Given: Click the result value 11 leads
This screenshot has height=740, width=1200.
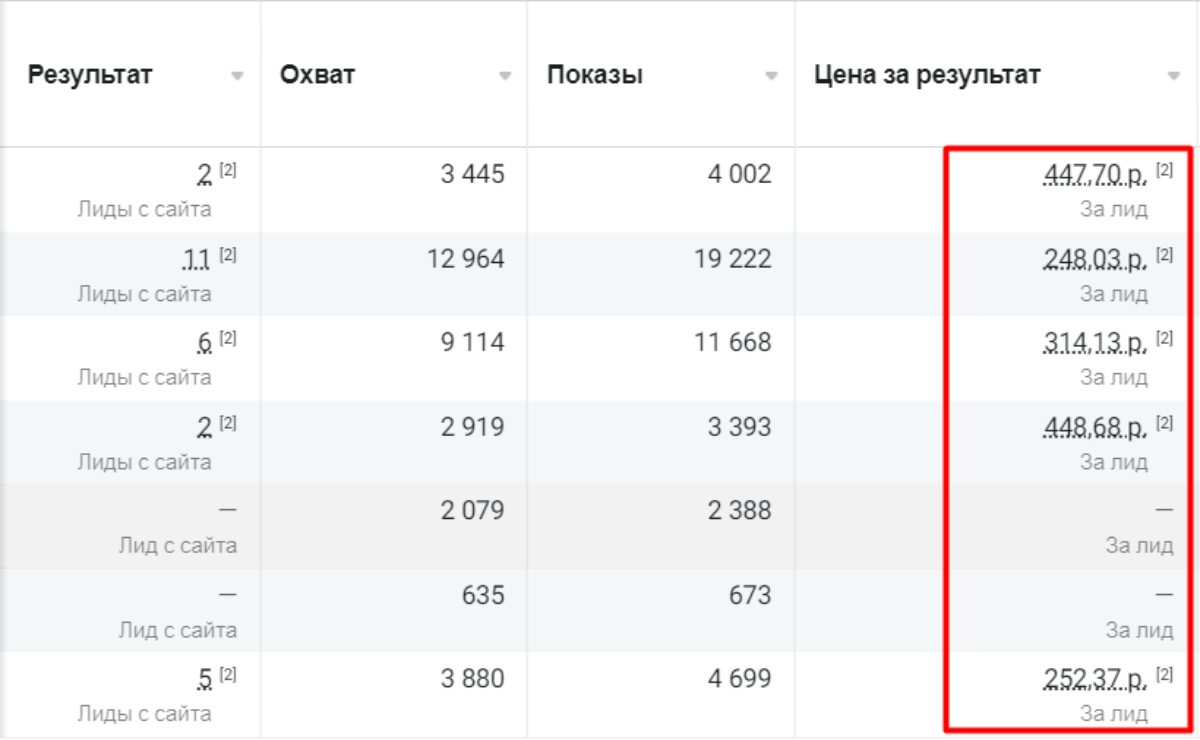Looking at the screenshot, I should [x=197, y=260].
